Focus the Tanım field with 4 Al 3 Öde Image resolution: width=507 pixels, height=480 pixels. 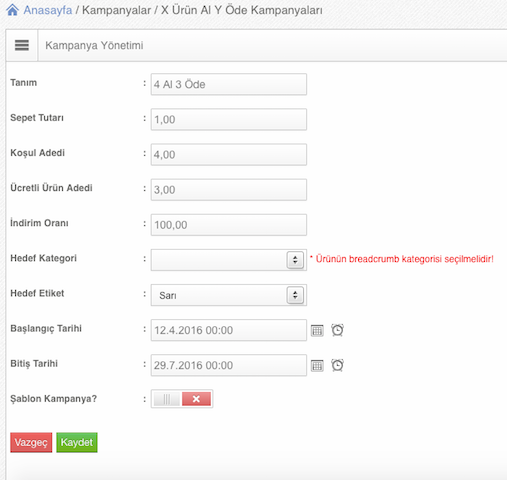coord(229,84)
